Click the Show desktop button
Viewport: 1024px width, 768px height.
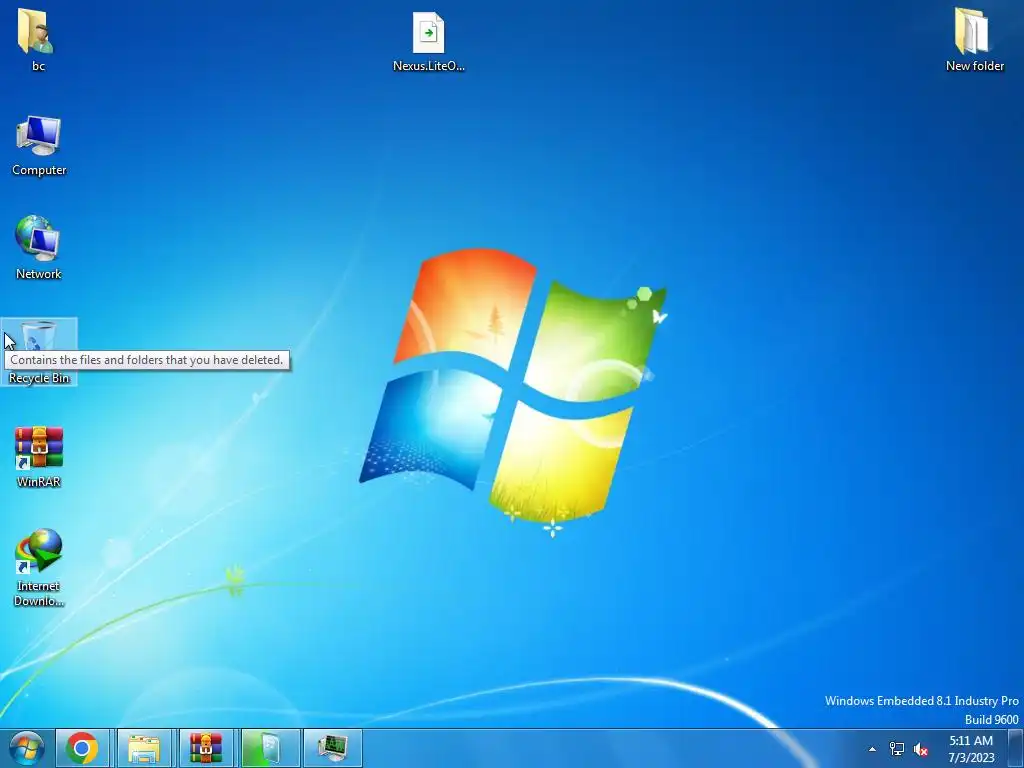click(x=1016, y=748)
